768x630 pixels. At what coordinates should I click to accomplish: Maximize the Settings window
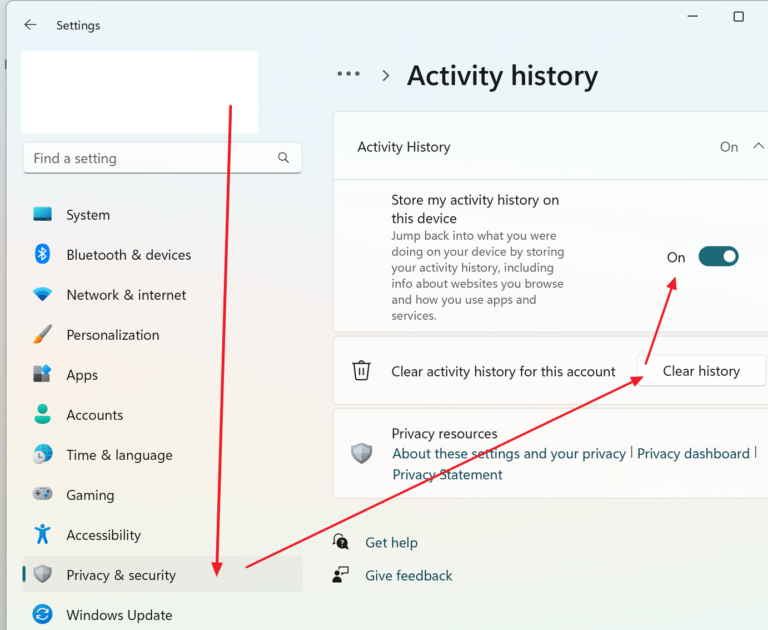pos(738,17)
